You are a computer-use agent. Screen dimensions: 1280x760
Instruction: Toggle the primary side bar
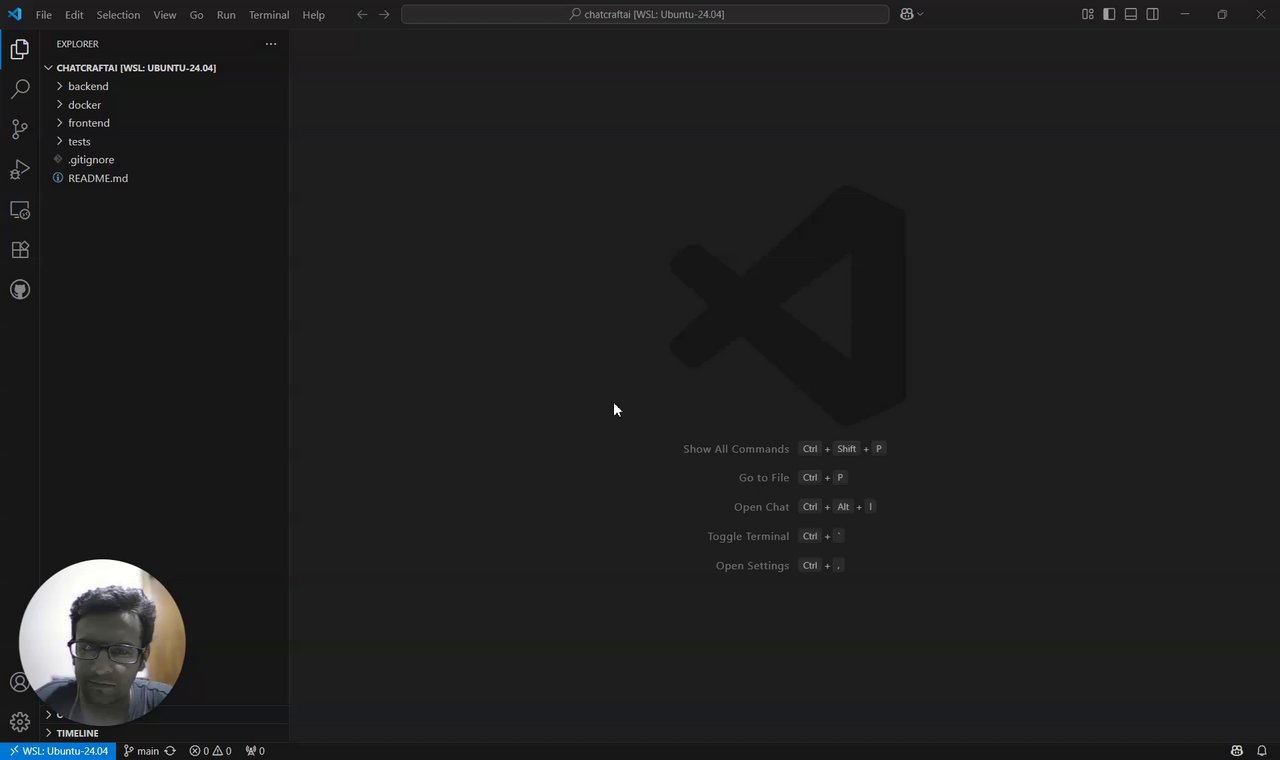click(1109, 14)
